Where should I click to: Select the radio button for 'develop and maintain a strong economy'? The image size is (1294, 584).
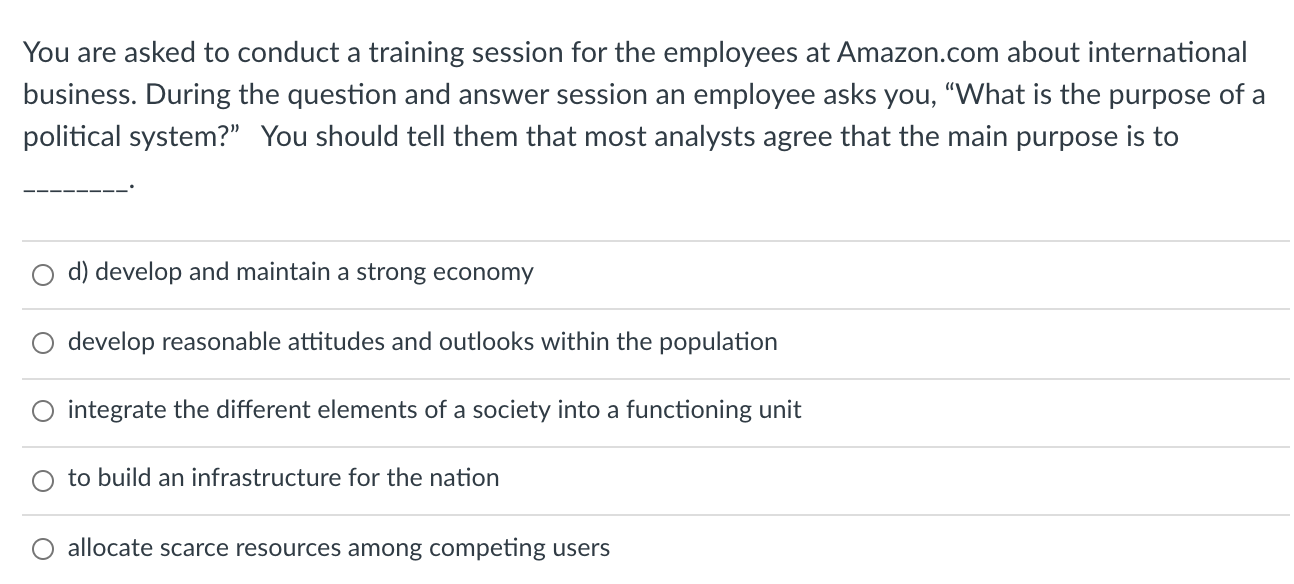[x=42, y=274]
